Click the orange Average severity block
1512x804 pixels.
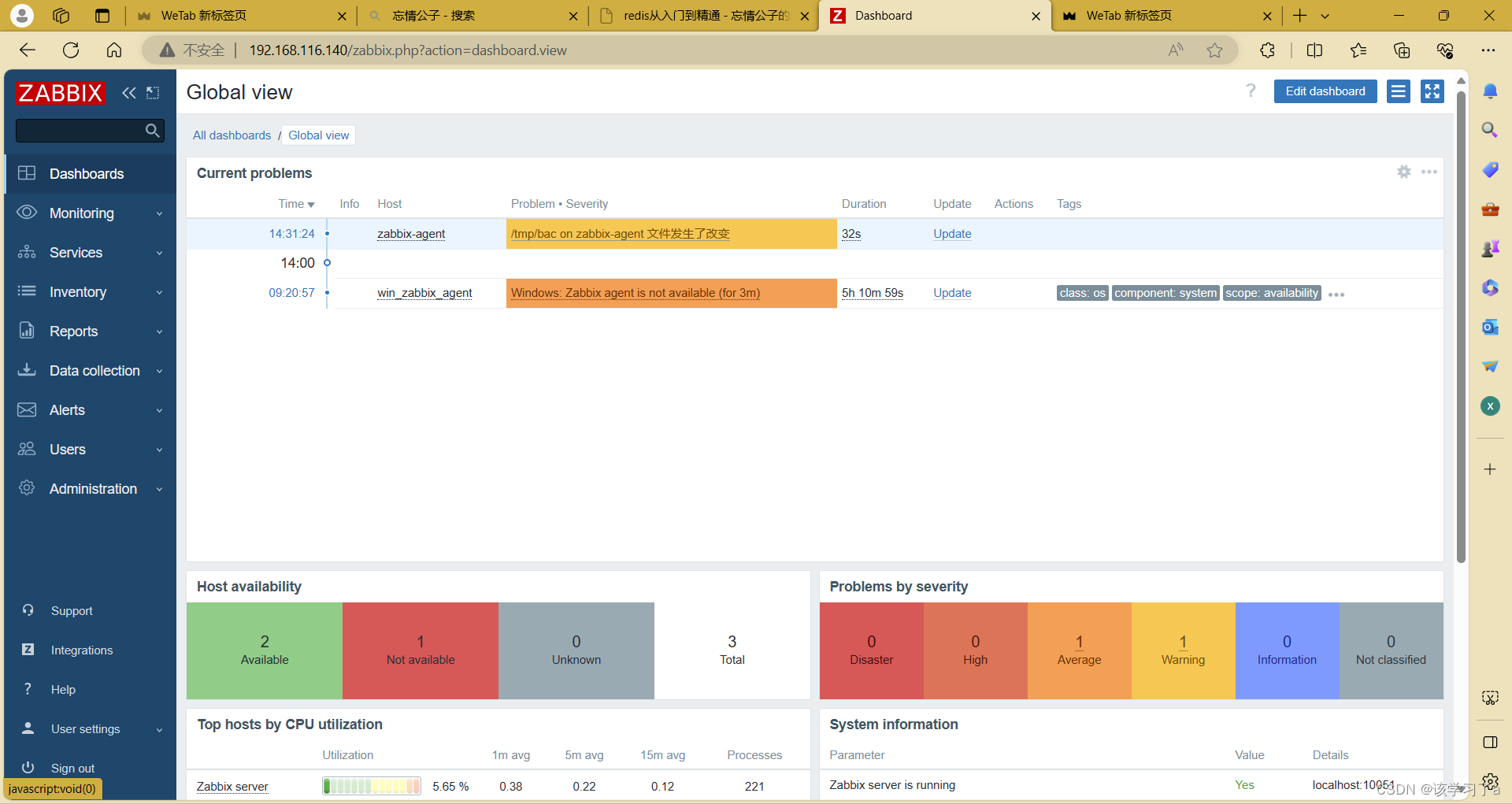pos(1079,650)
